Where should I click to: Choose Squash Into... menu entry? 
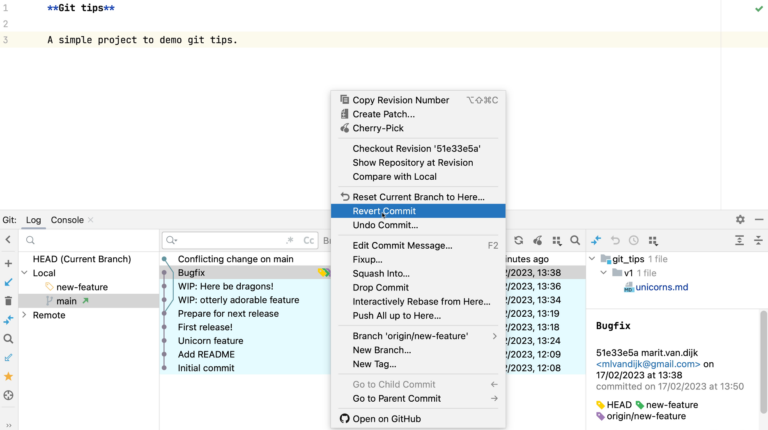click(381, 273)
